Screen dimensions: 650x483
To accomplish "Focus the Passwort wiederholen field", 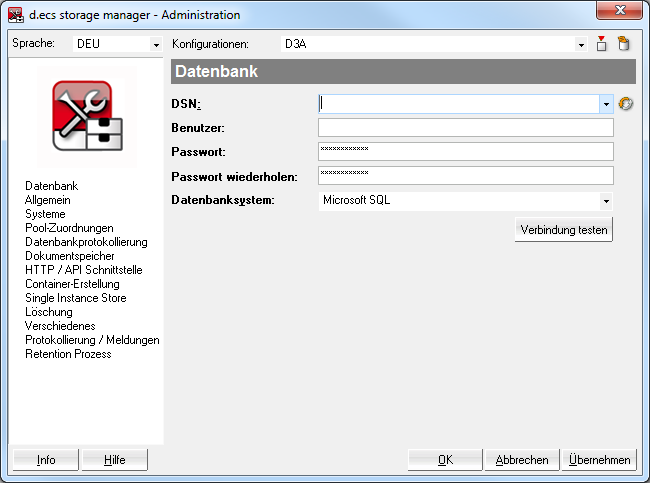I will [x=465, y=175].
